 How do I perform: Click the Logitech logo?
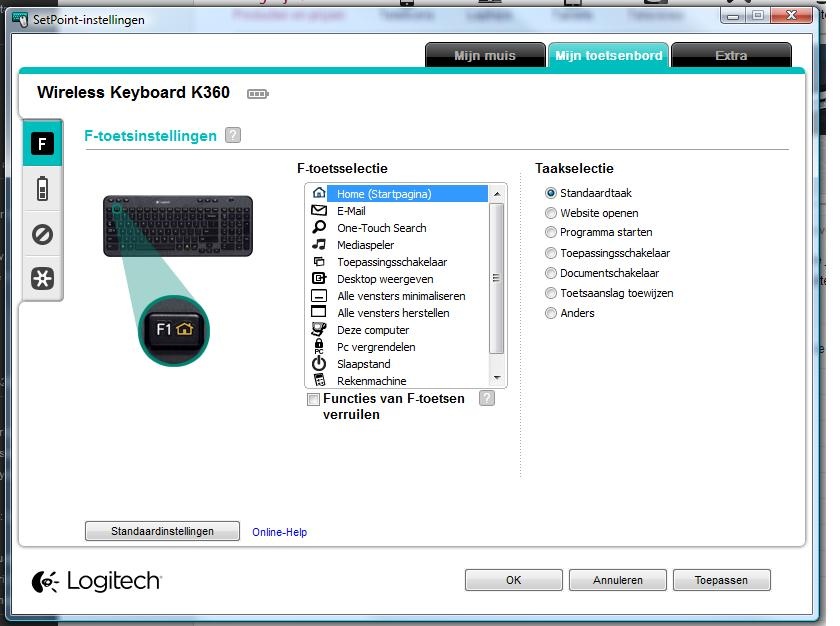pos(96,582)
